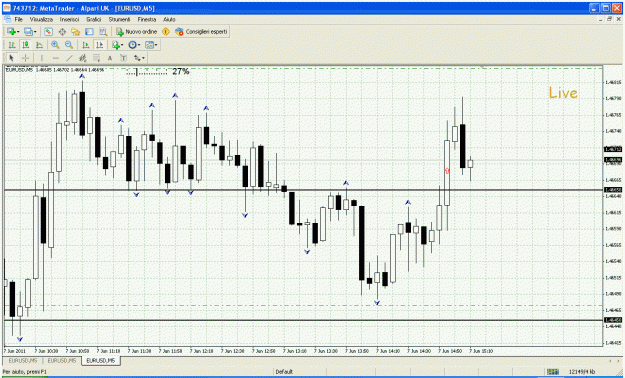Expand the arrows tool dropdown
The image size is (625, 378).
(x=143, y=59)
